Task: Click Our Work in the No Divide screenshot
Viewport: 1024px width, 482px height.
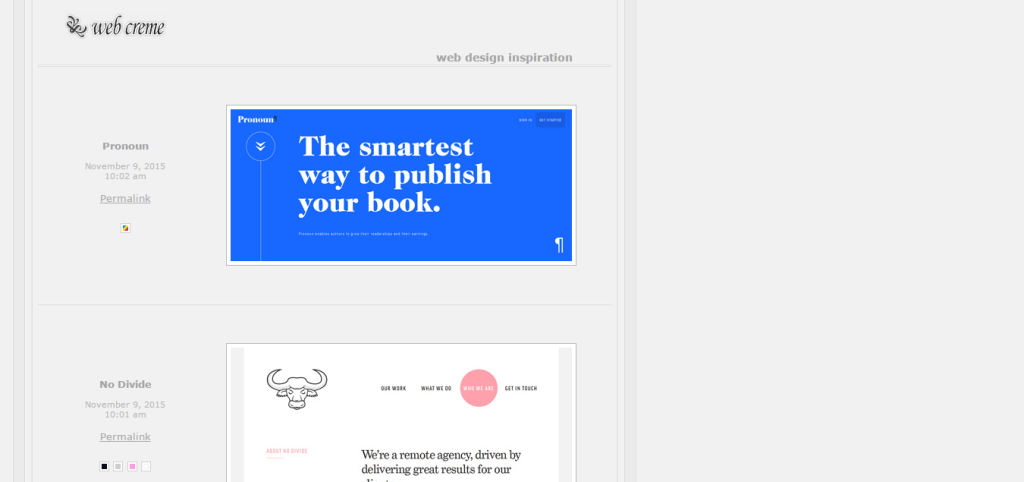Action: point(393,388)
